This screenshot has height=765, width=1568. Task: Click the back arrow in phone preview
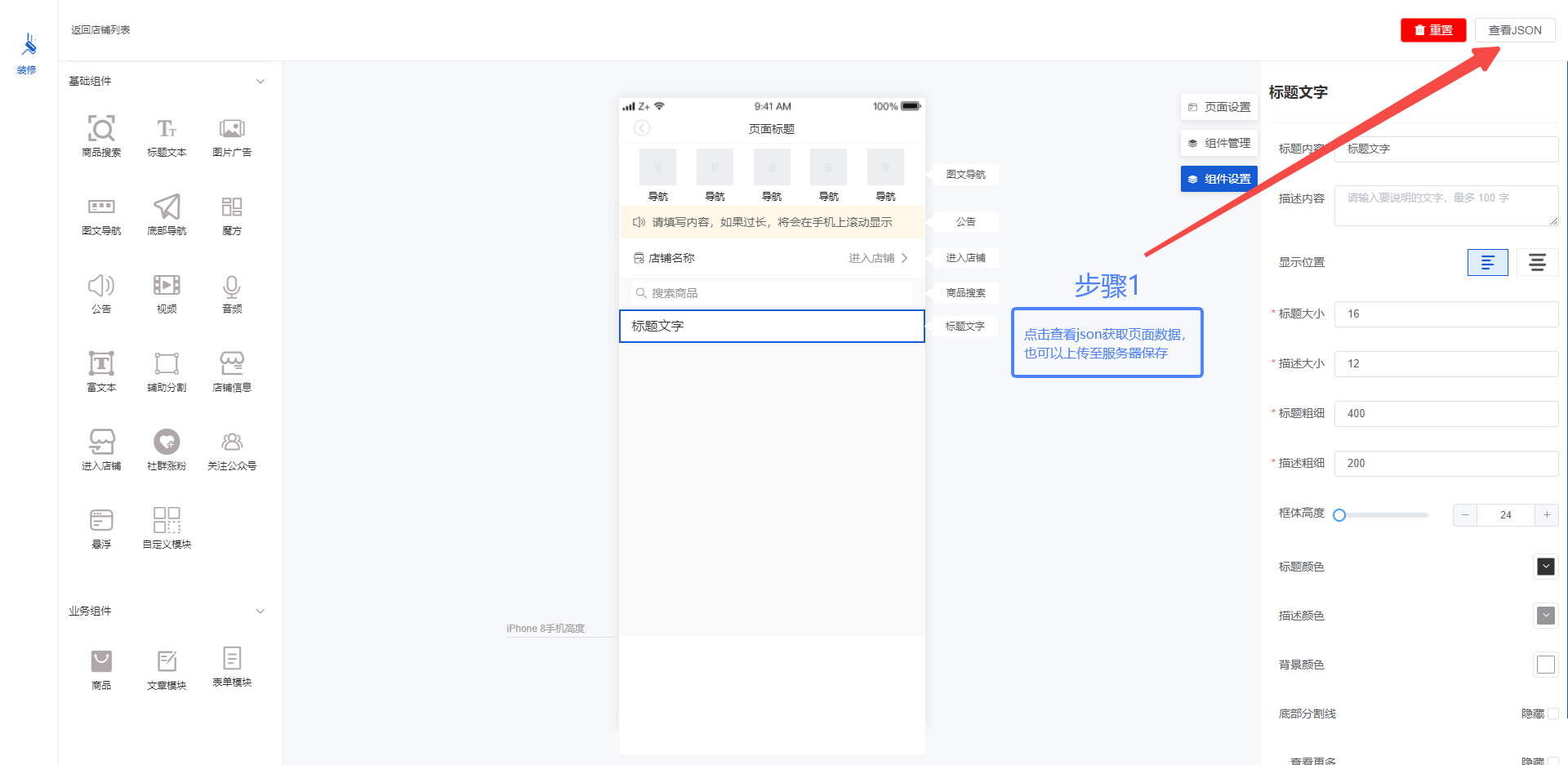pyautogui.click(x=642, y=128)
